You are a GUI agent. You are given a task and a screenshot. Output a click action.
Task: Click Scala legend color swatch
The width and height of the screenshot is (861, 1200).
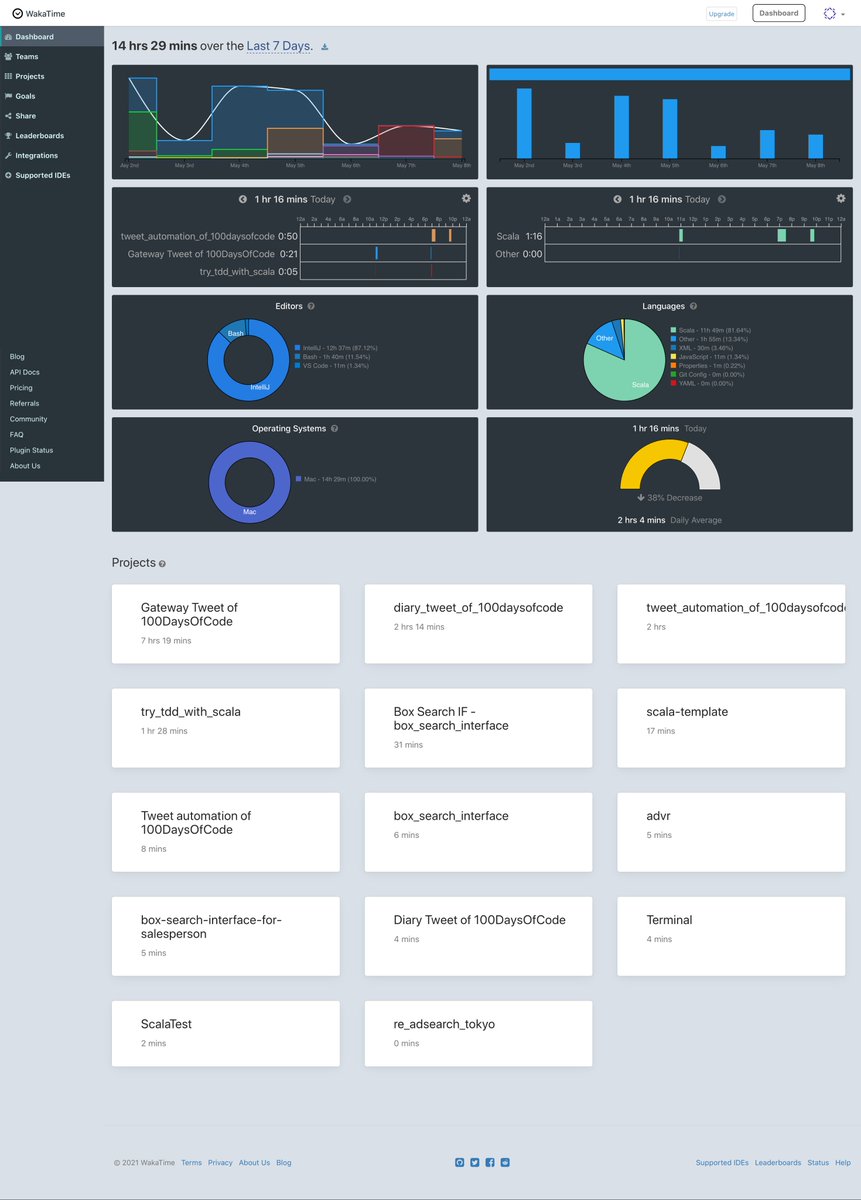674,330
